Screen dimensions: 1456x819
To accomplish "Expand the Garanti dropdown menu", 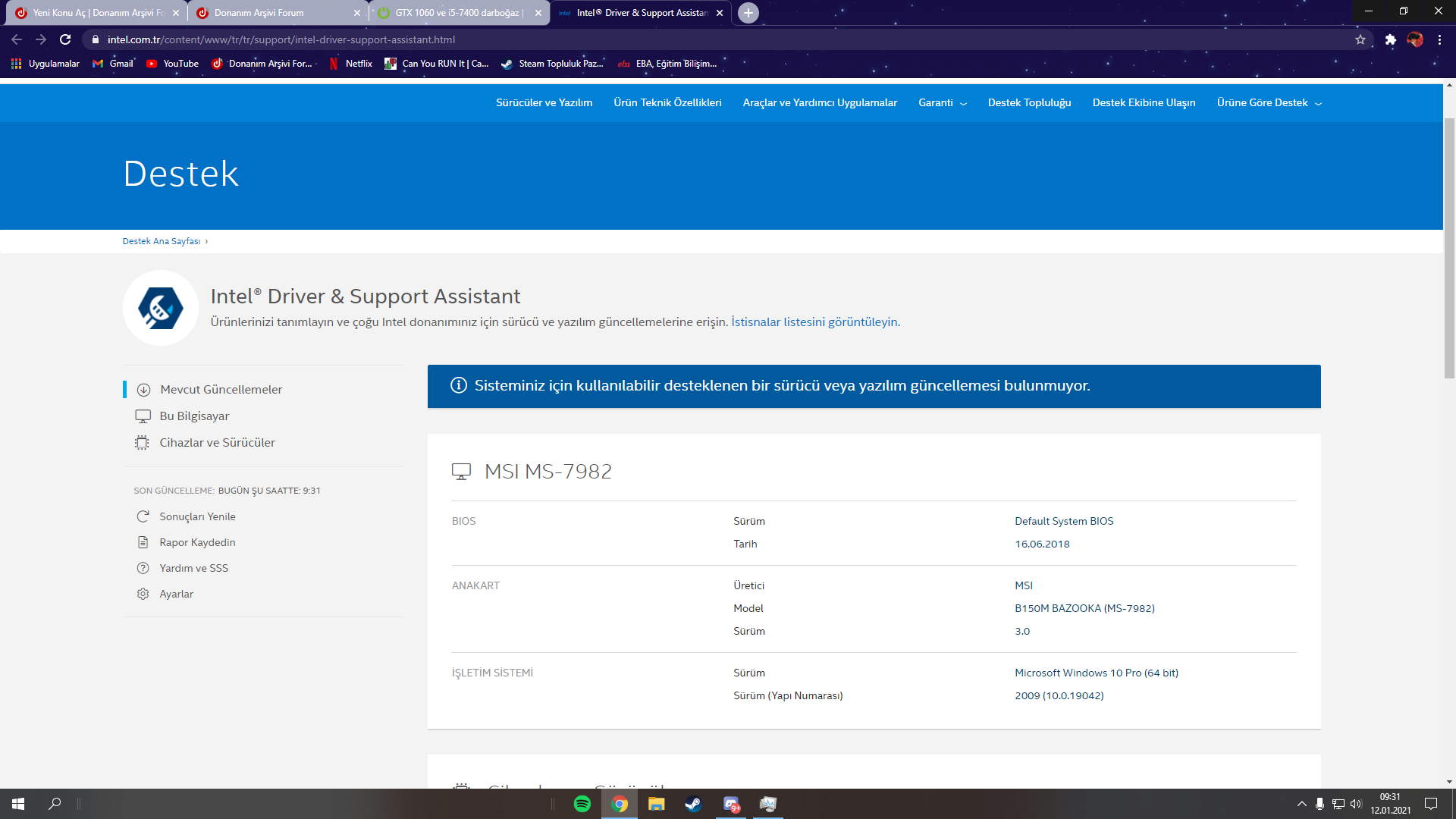I will (x=942, y=102).
